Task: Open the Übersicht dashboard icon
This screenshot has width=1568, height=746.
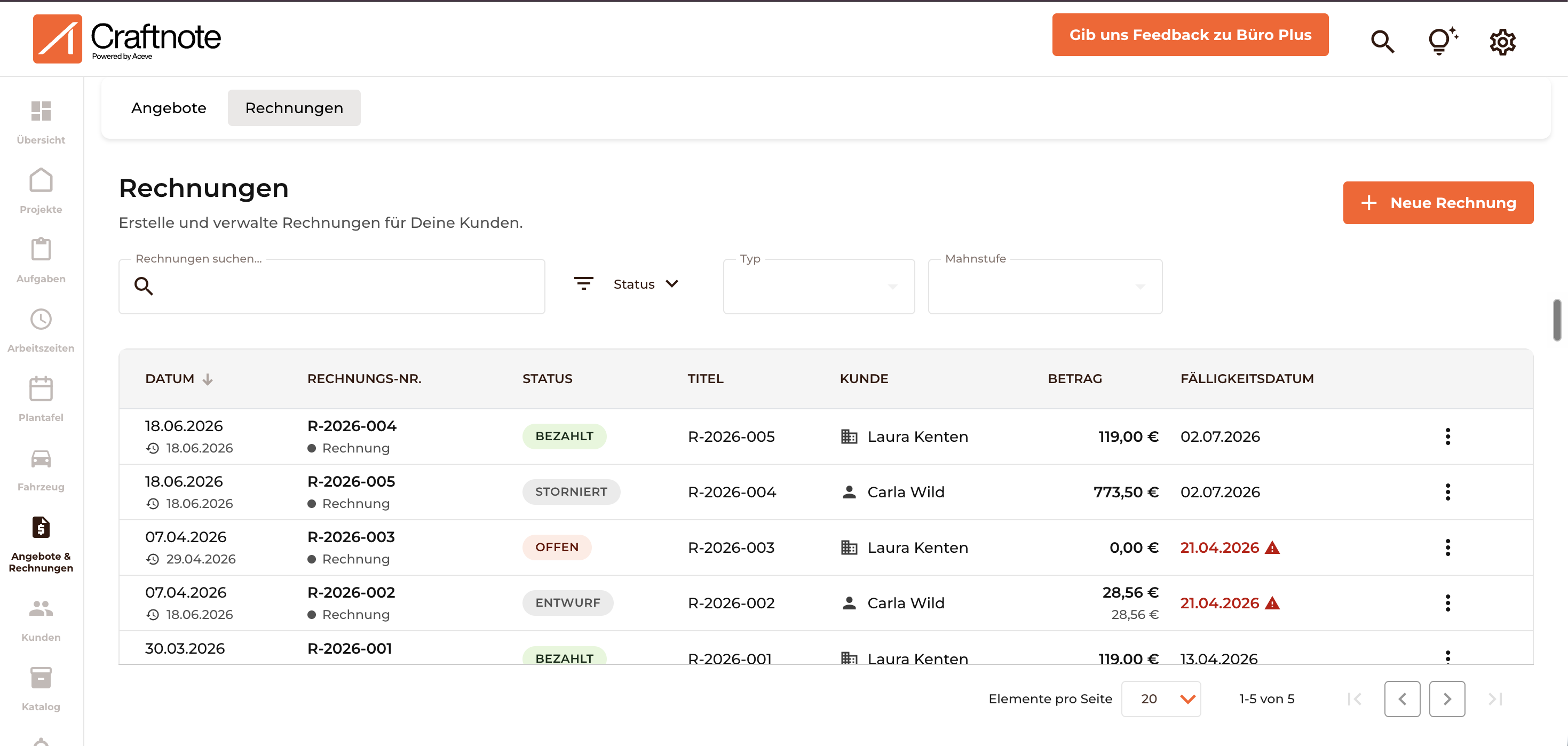Action: tap(41, 111)
